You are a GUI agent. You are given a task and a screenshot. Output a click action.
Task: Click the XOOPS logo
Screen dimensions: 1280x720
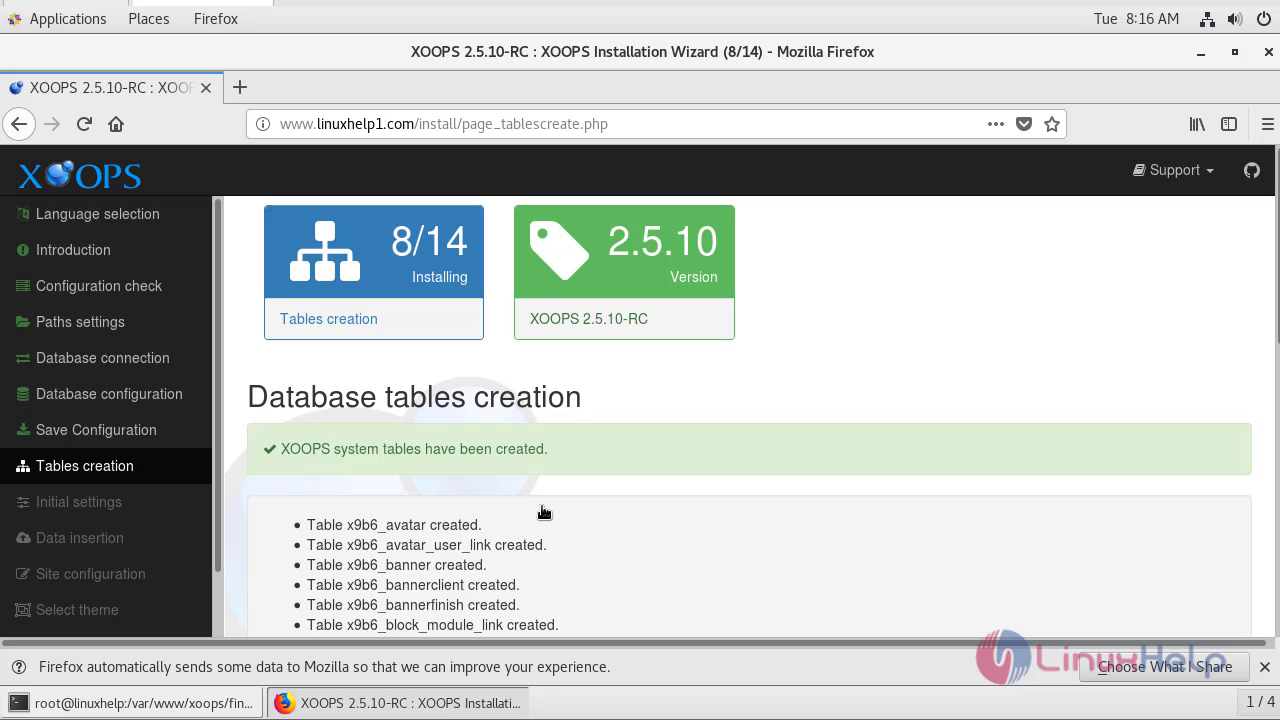click(x=80, y=175)
